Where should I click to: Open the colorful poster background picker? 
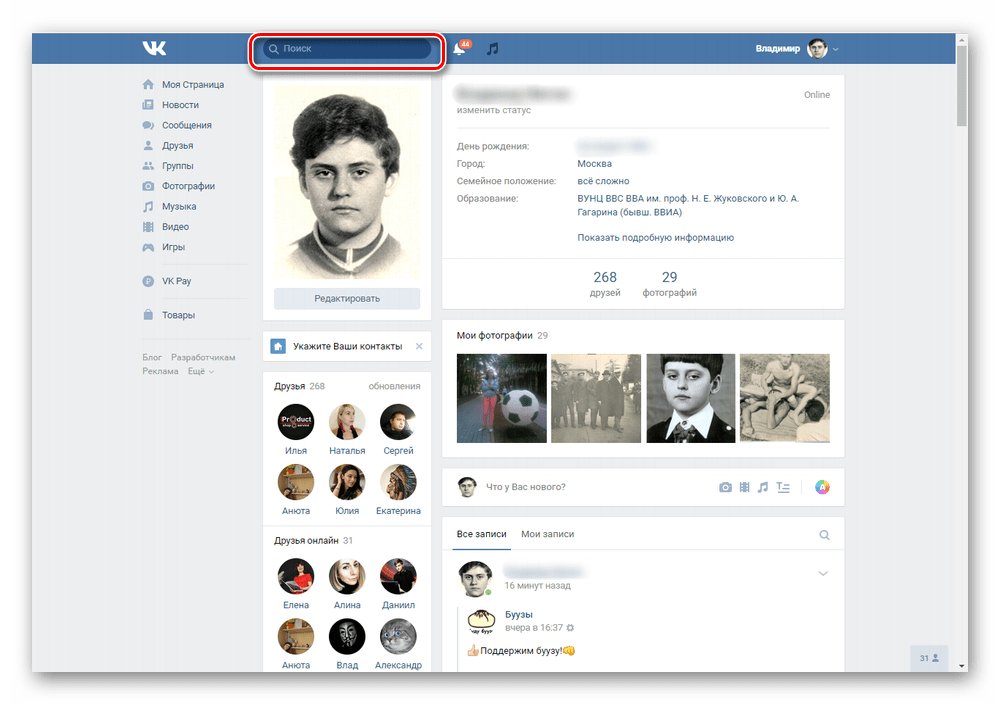pos(822,487)
